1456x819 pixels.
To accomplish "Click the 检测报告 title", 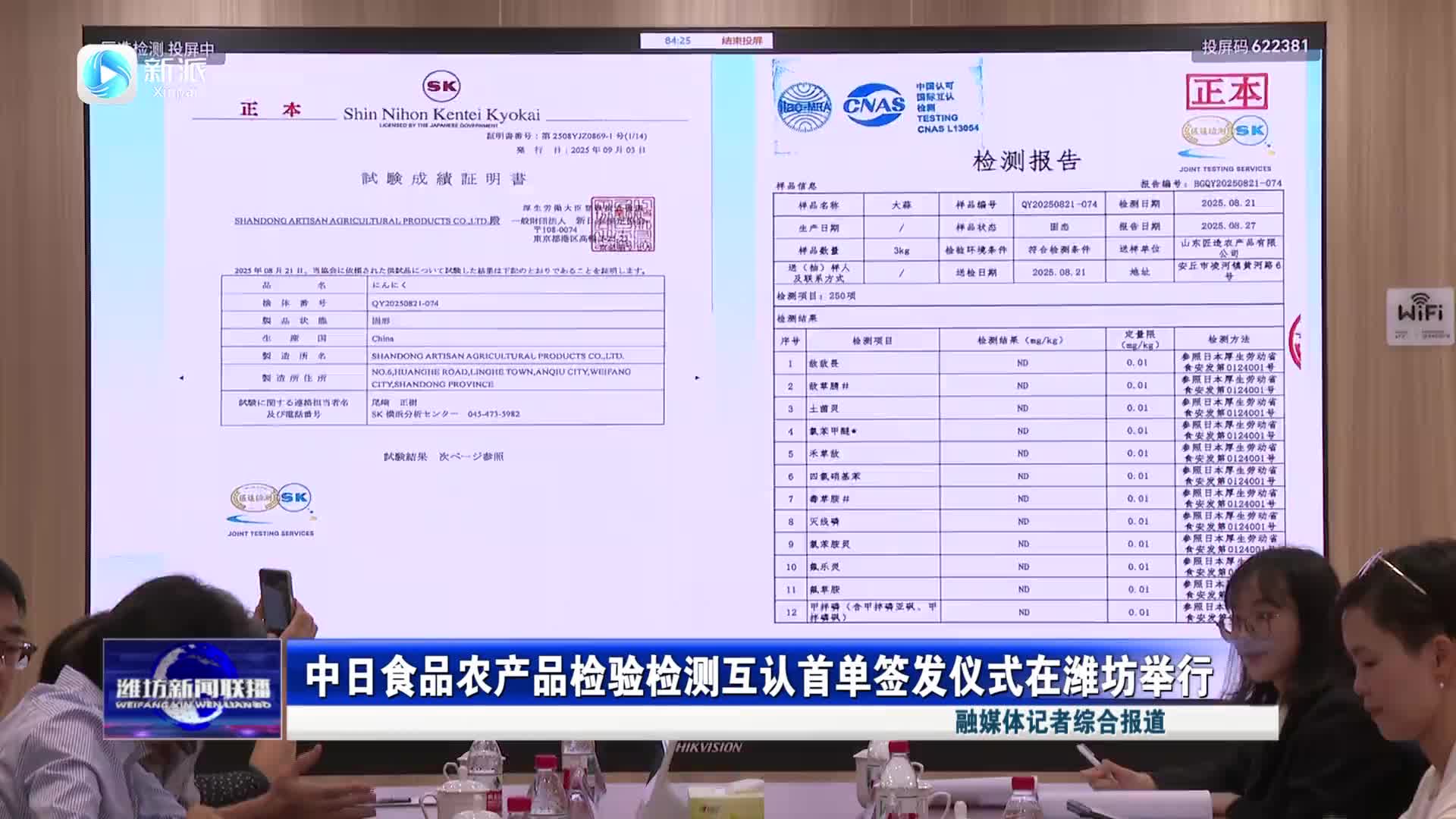I will click(x=1026, y=161).
